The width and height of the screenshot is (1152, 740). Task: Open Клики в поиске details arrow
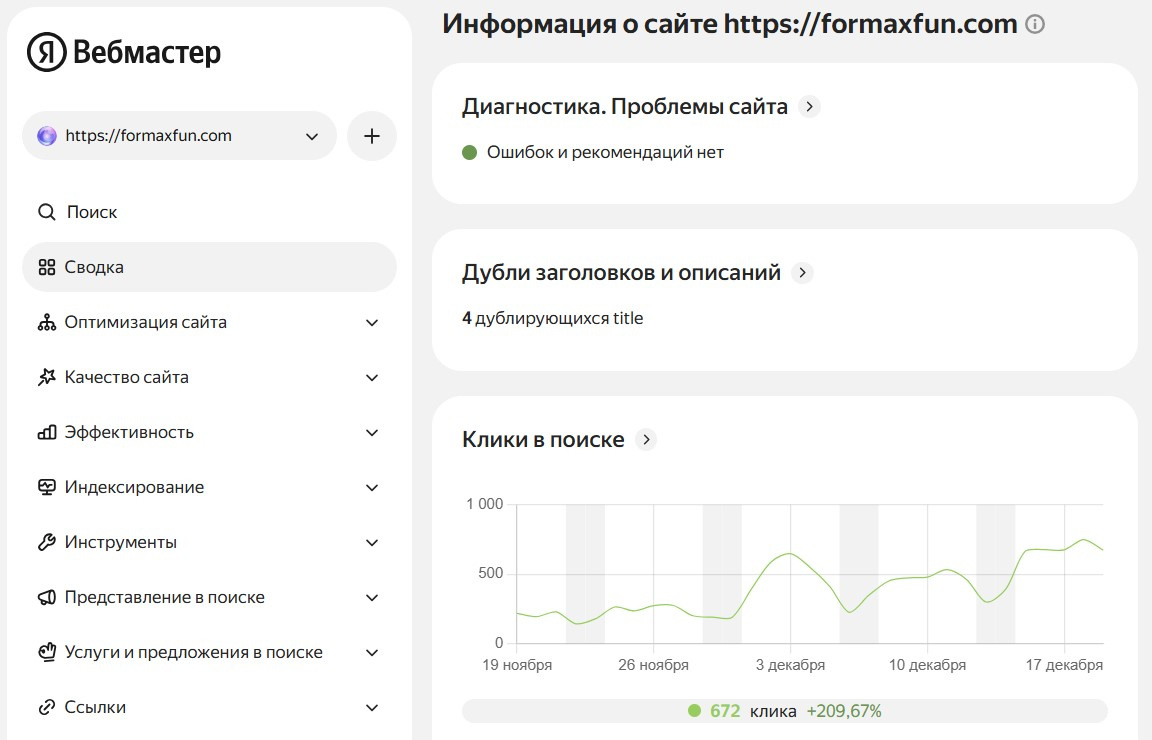point(646,439)
